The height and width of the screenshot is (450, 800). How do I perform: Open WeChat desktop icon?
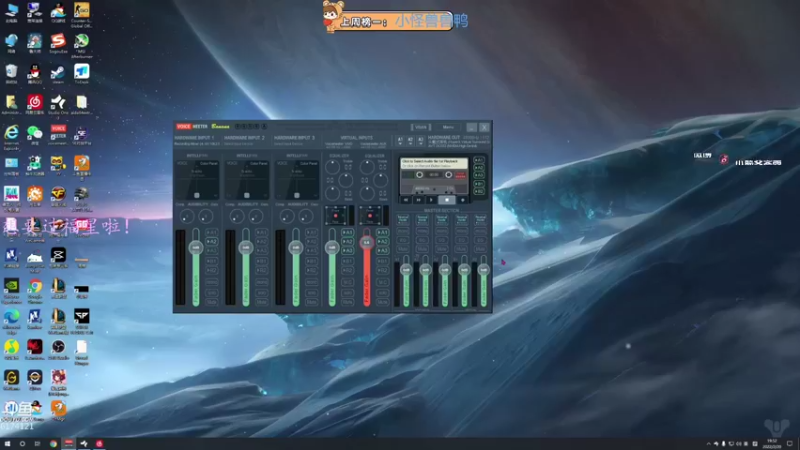pyautogui.click(x=35, y=135)
